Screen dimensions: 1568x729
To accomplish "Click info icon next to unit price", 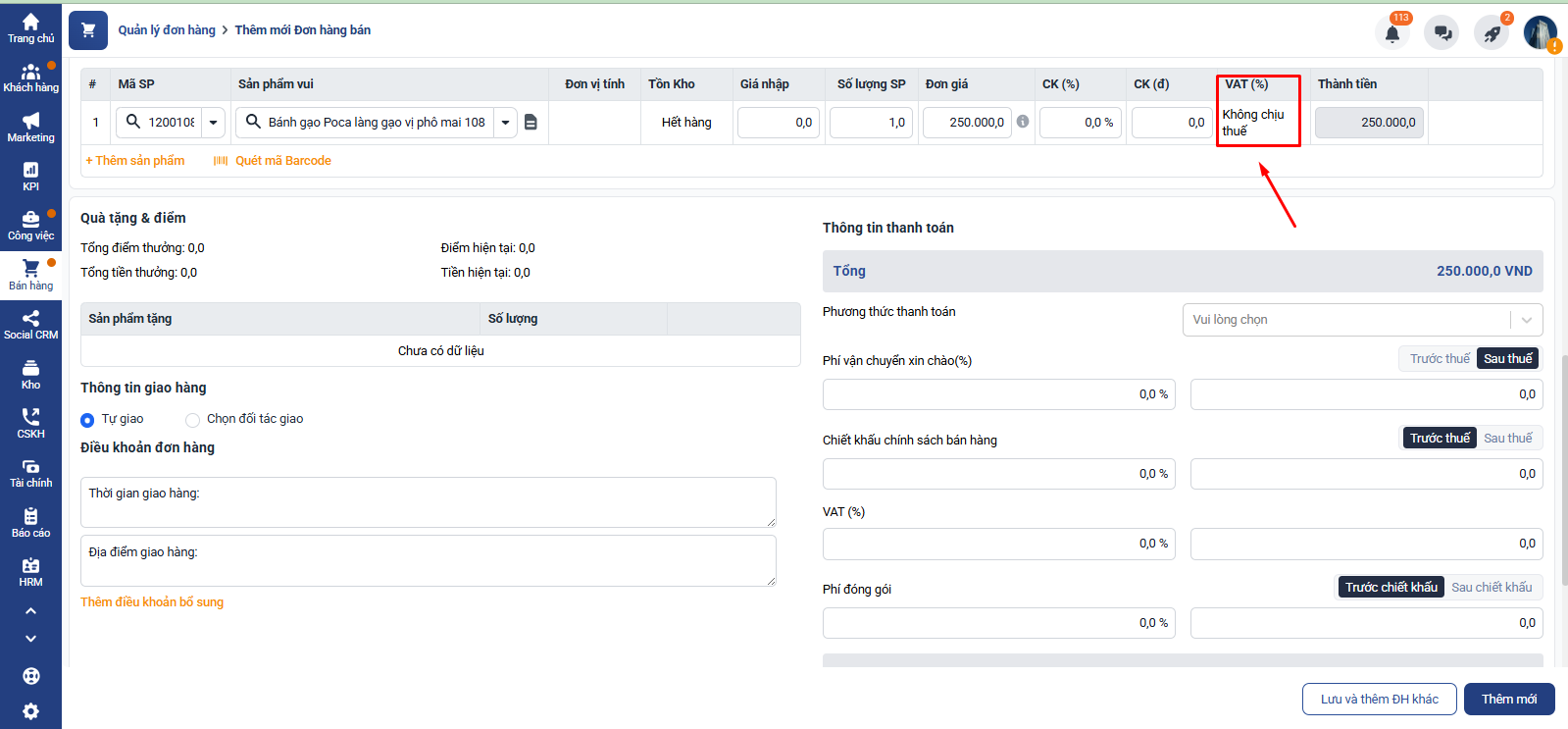I will coord(1023,122).
